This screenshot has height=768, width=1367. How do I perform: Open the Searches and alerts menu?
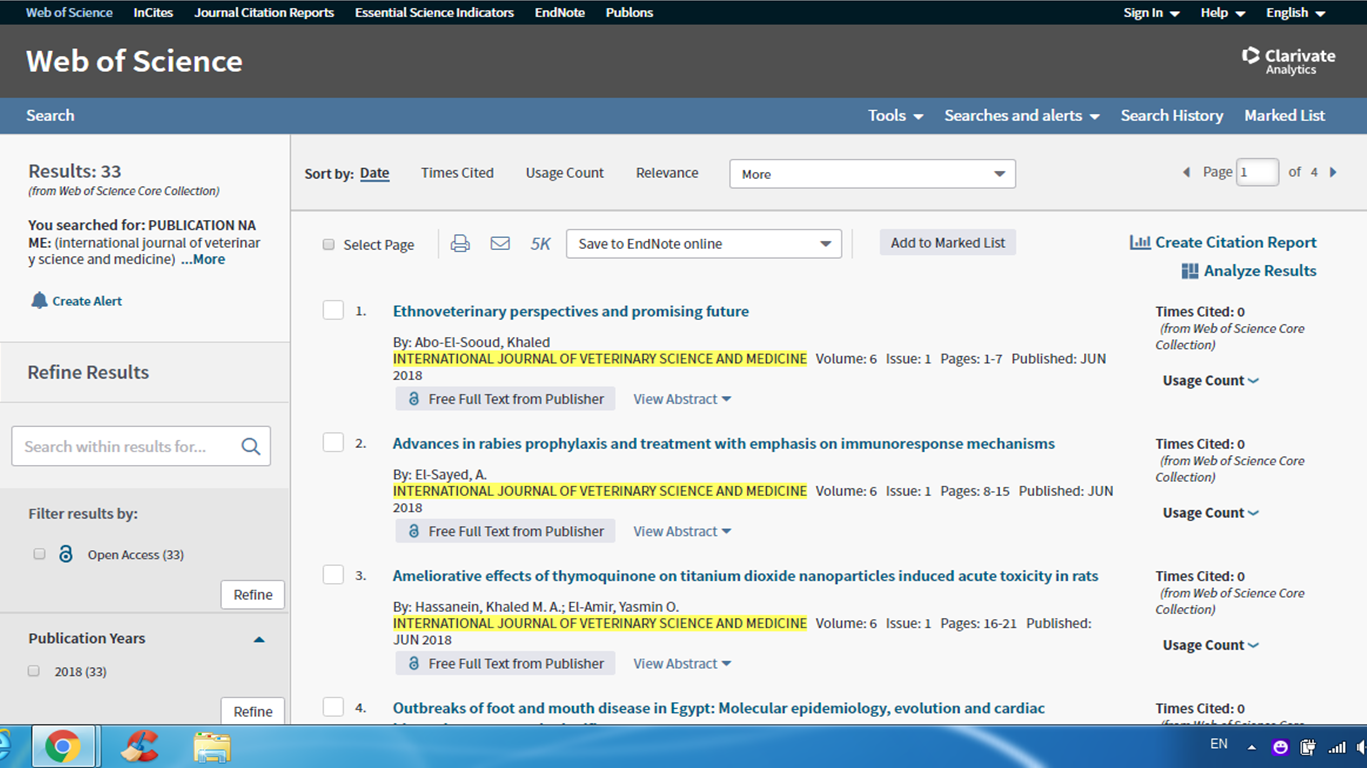pyautogui.click(x=1021, y=116)
